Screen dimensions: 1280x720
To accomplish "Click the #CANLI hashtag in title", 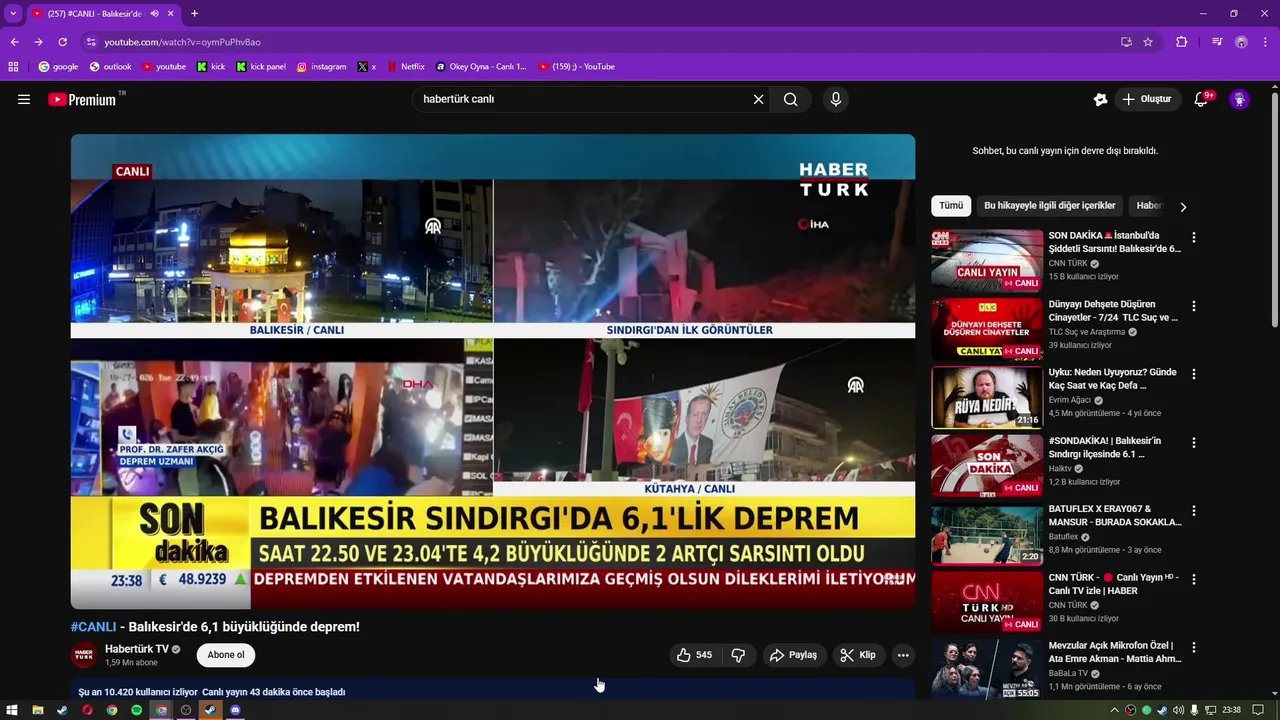I will tap(93, 627).
